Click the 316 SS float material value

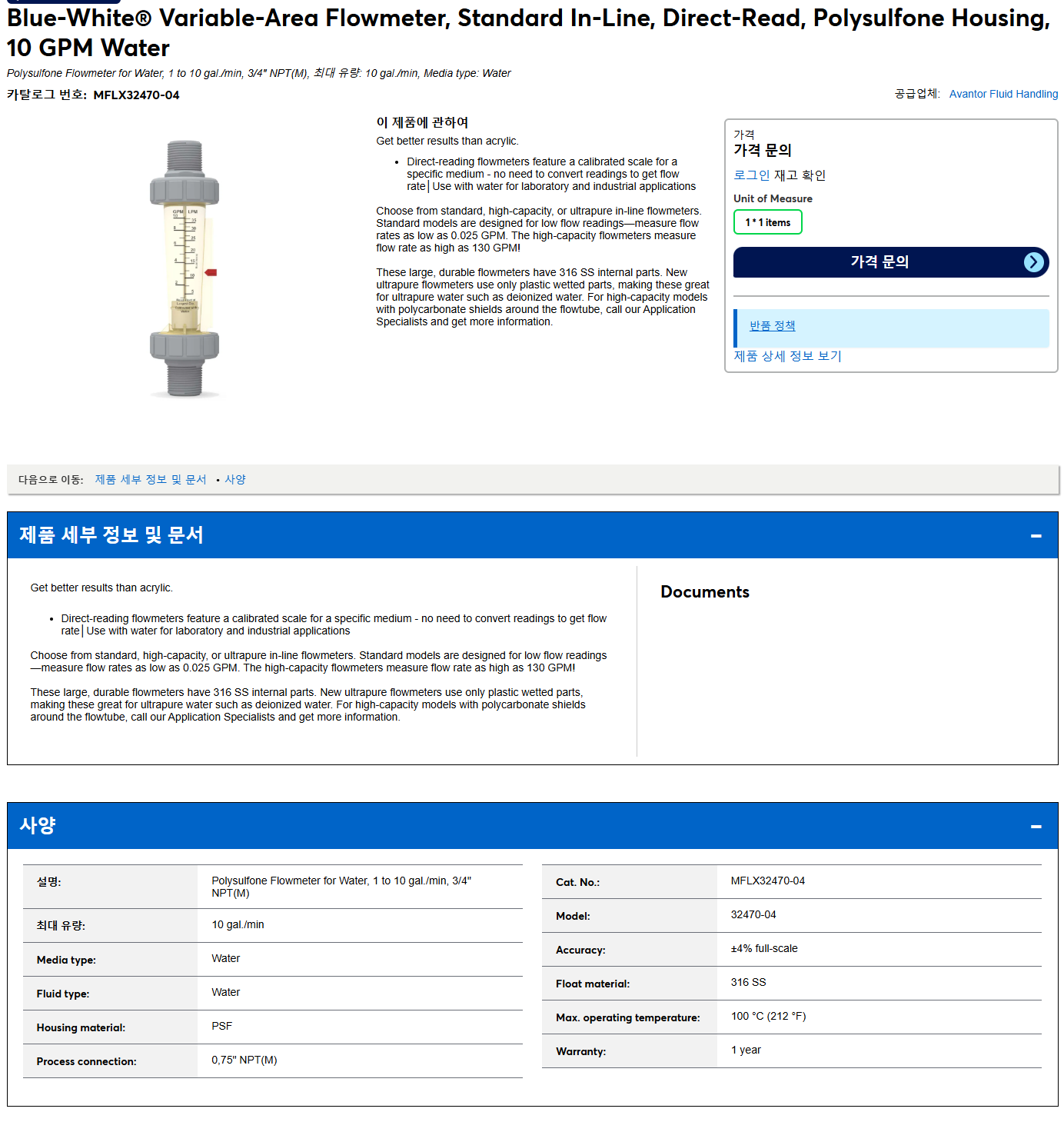click(748, 982)
